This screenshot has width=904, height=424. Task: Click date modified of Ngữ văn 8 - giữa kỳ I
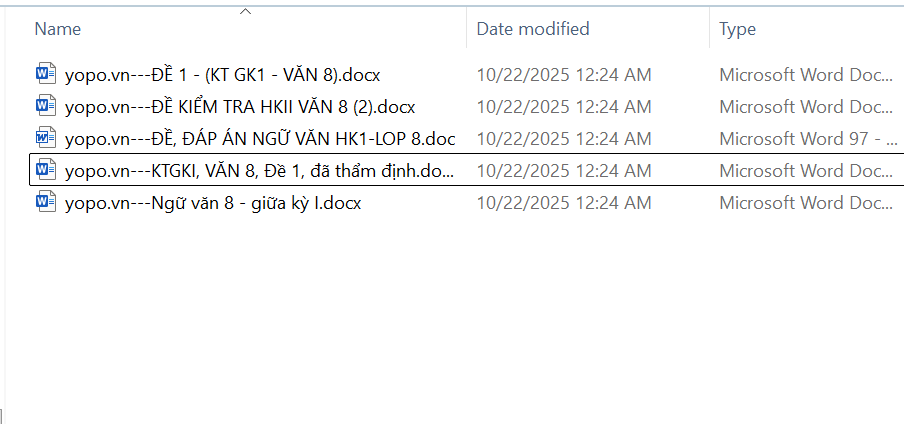click(x=564, y=203)
